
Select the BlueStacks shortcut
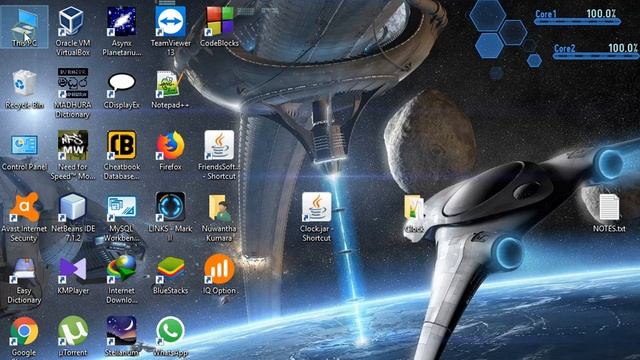[x=171, y=276]
